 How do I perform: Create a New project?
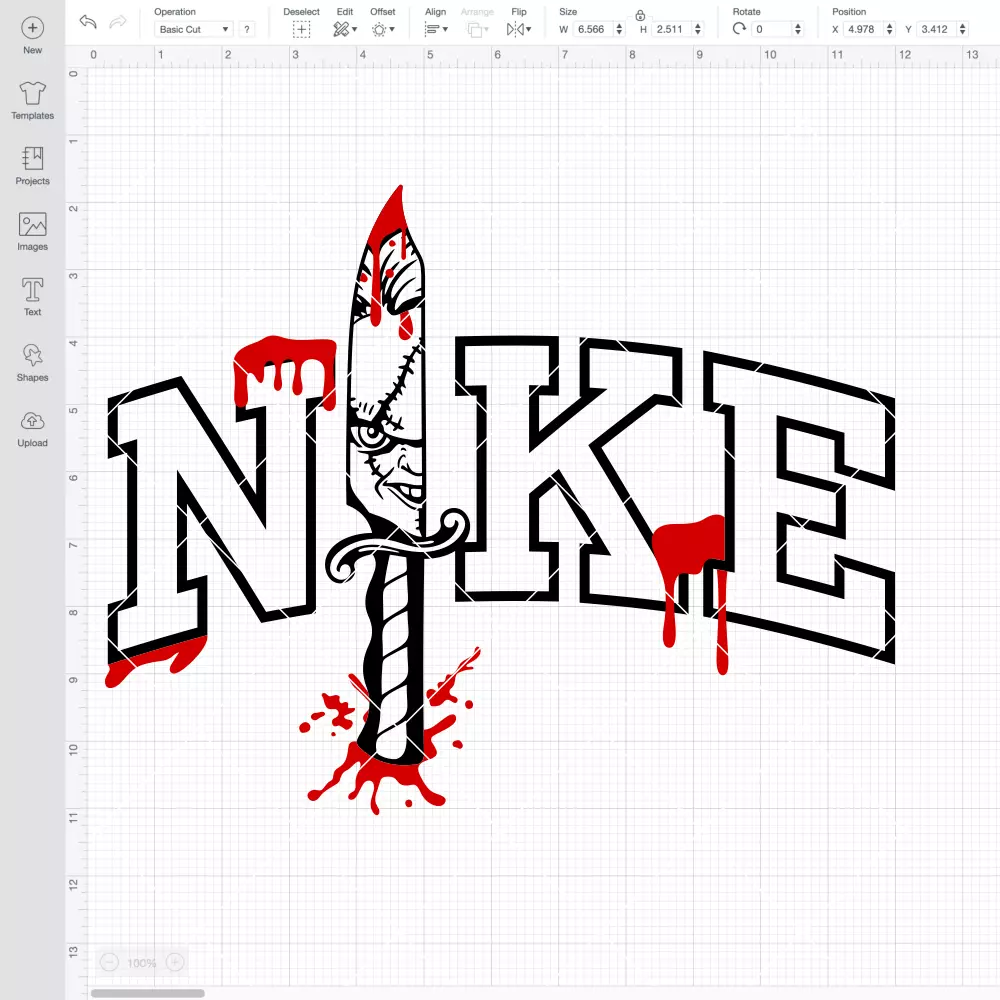(32, 36)
